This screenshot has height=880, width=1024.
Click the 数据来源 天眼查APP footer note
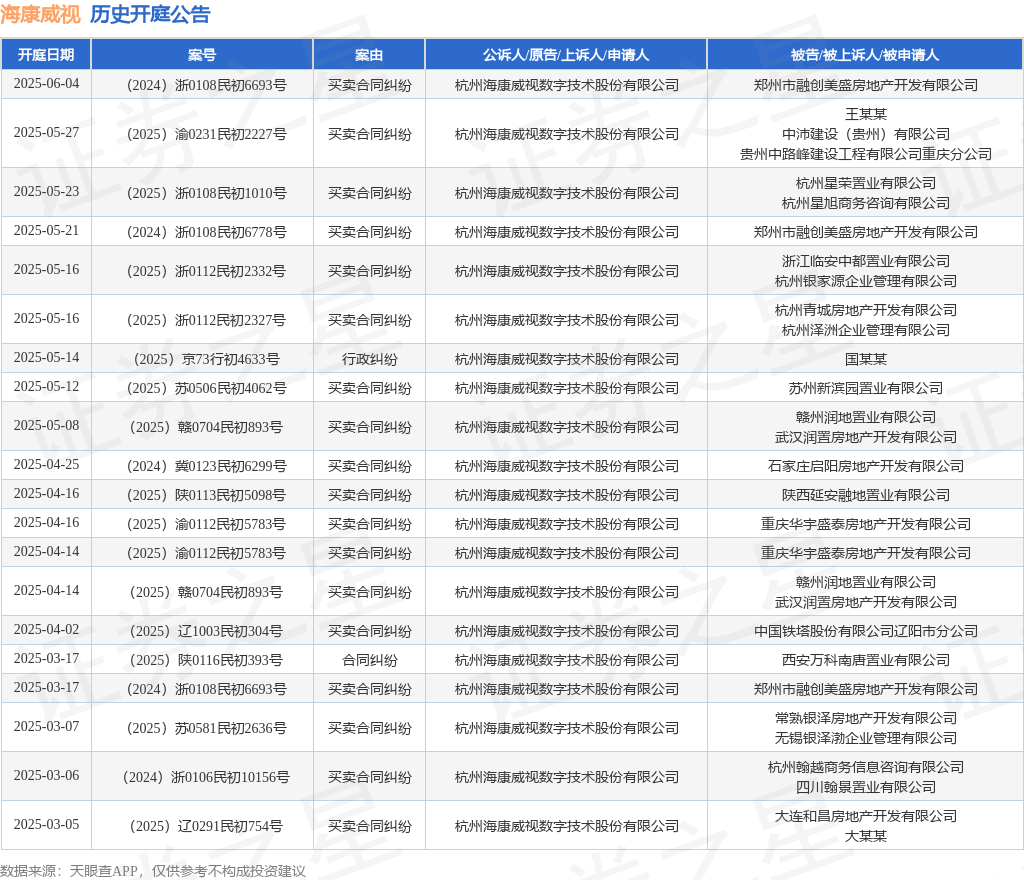[153, 871]
